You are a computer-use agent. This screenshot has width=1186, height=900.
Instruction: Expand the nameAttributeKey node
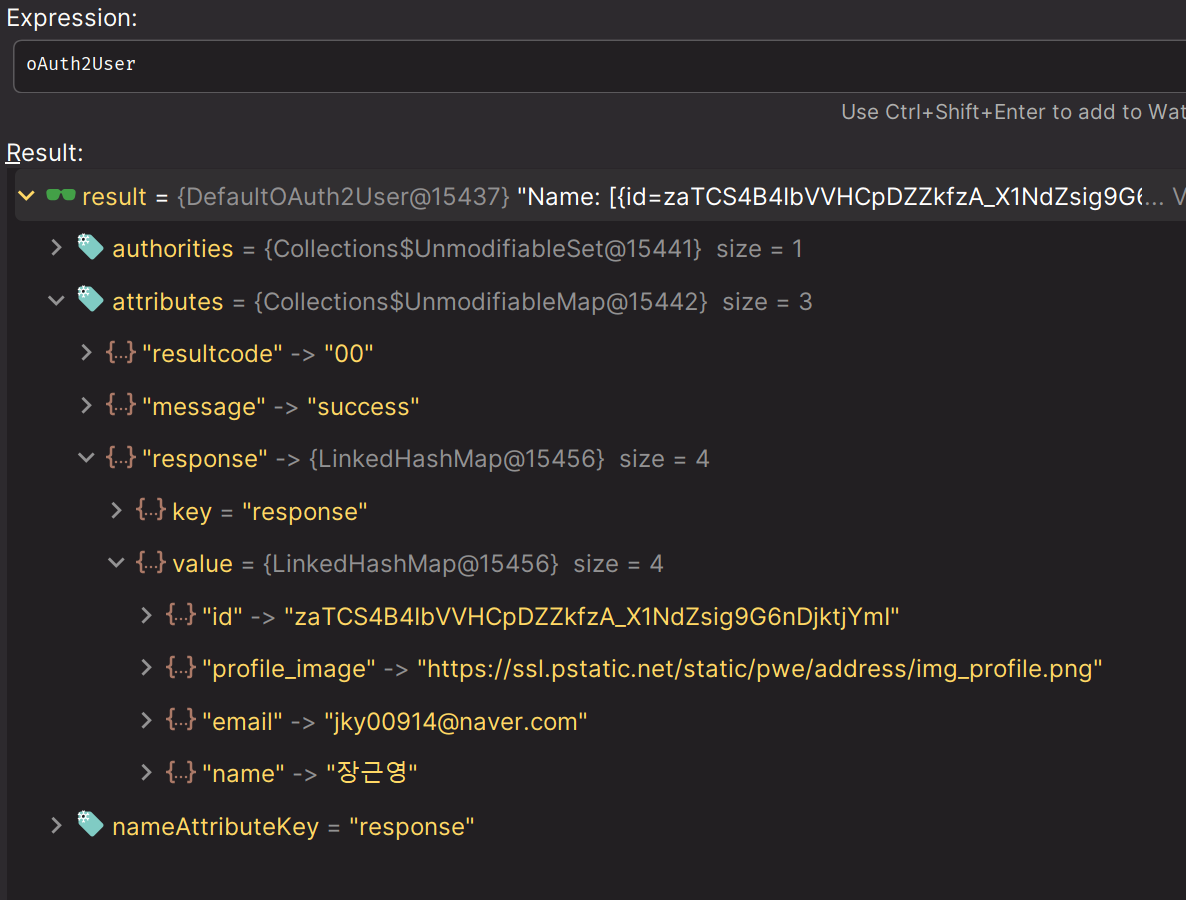click(x=57, y=826)
